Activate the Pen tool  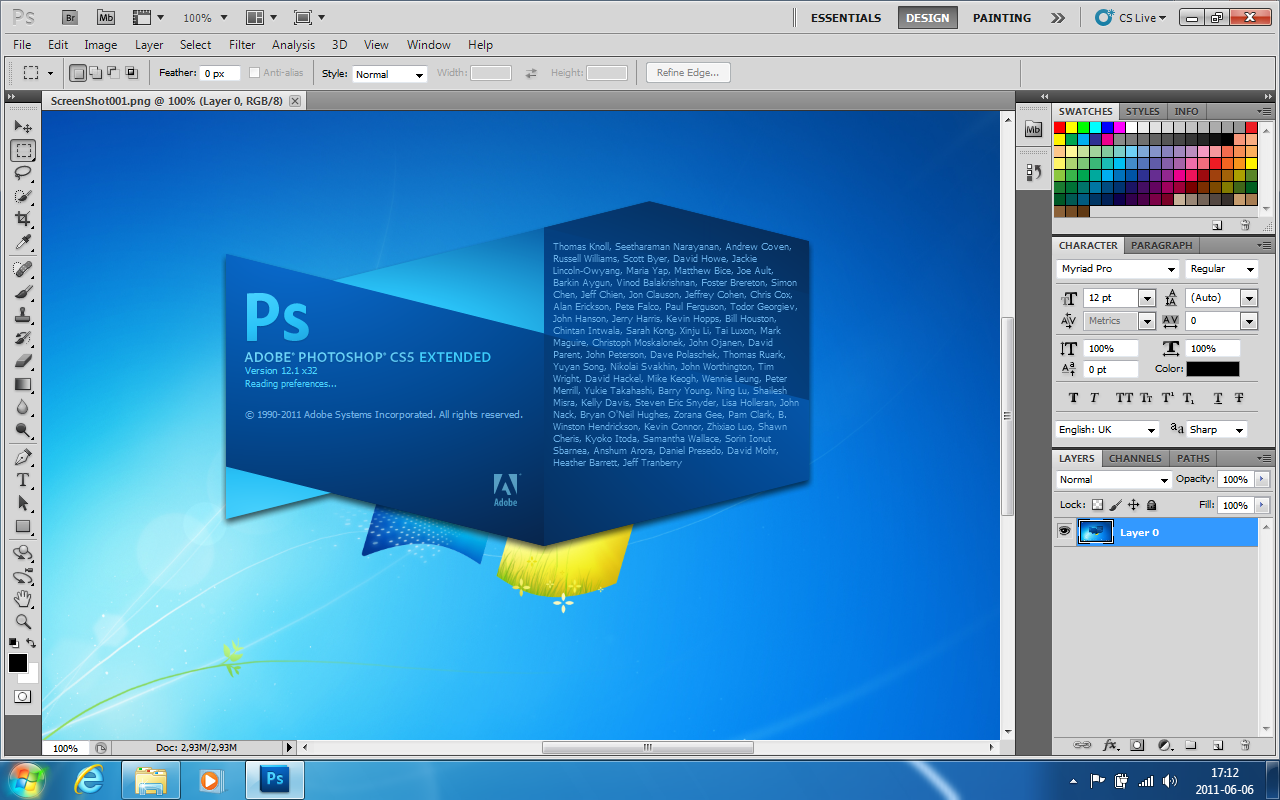(23, 457)
